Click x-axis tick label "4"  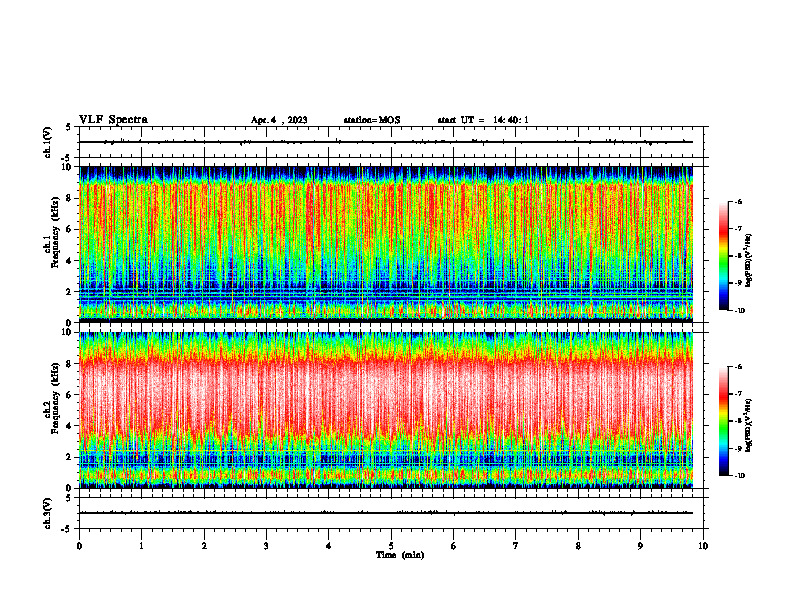pyautogui.click(x=329, y=546)
